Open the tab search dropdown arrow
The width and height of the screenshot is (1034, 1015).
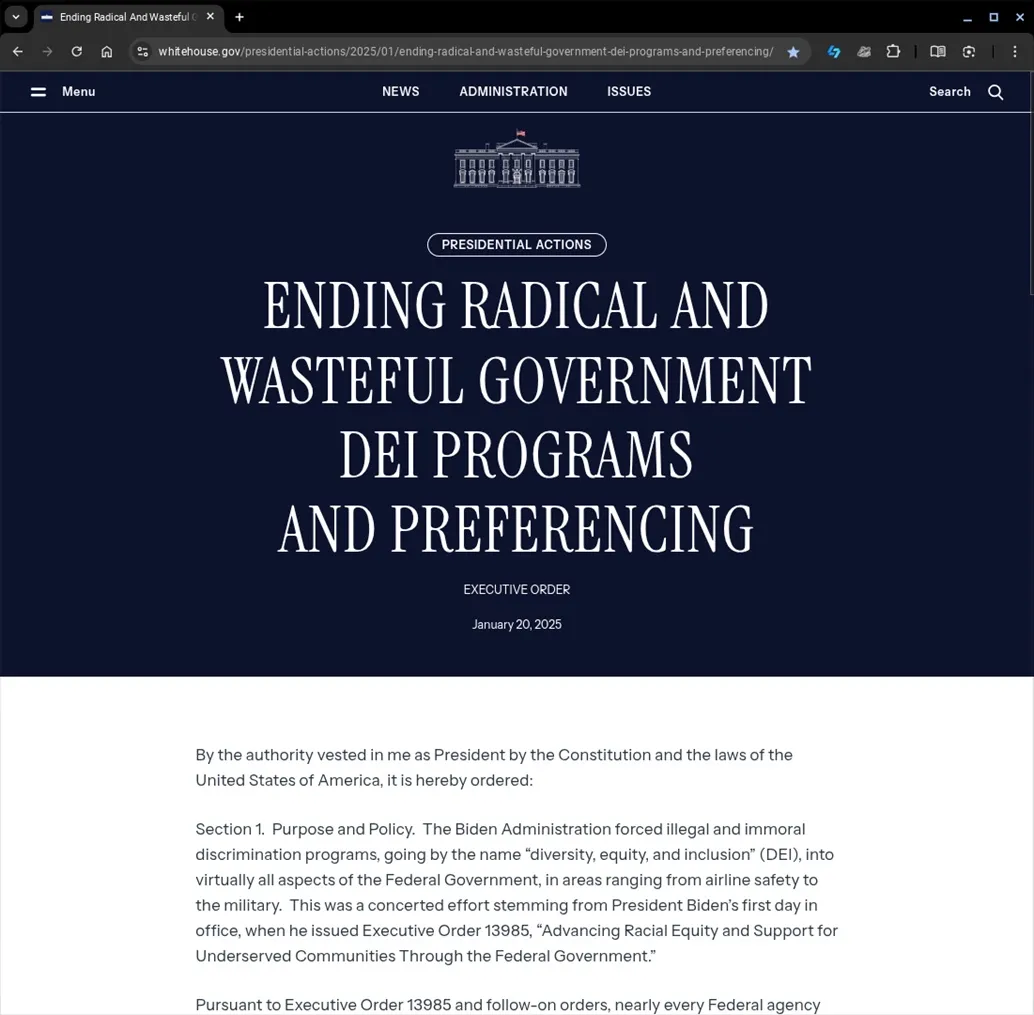coord(16,17)
